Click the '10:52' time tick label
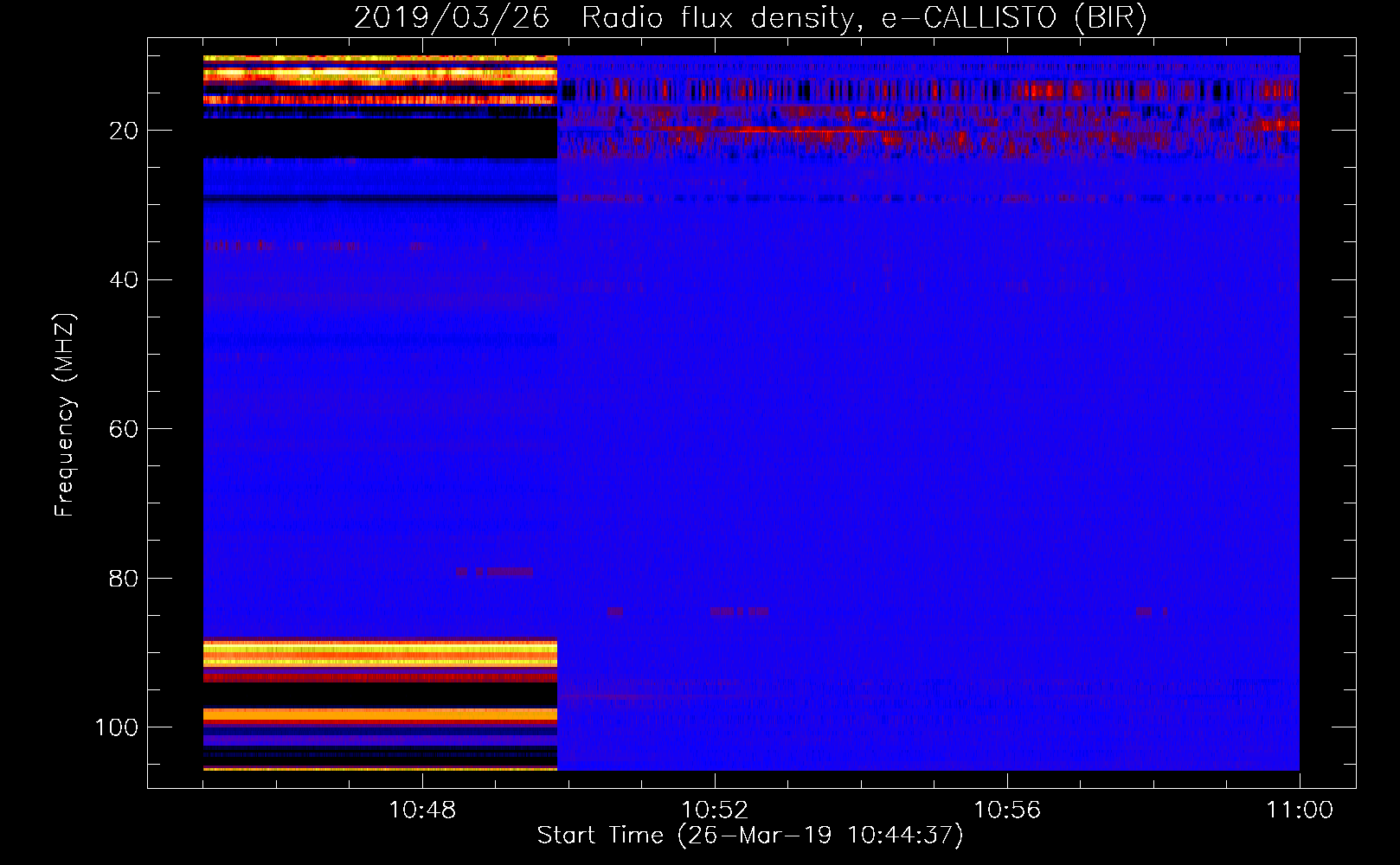 click(x=715, y=811)
